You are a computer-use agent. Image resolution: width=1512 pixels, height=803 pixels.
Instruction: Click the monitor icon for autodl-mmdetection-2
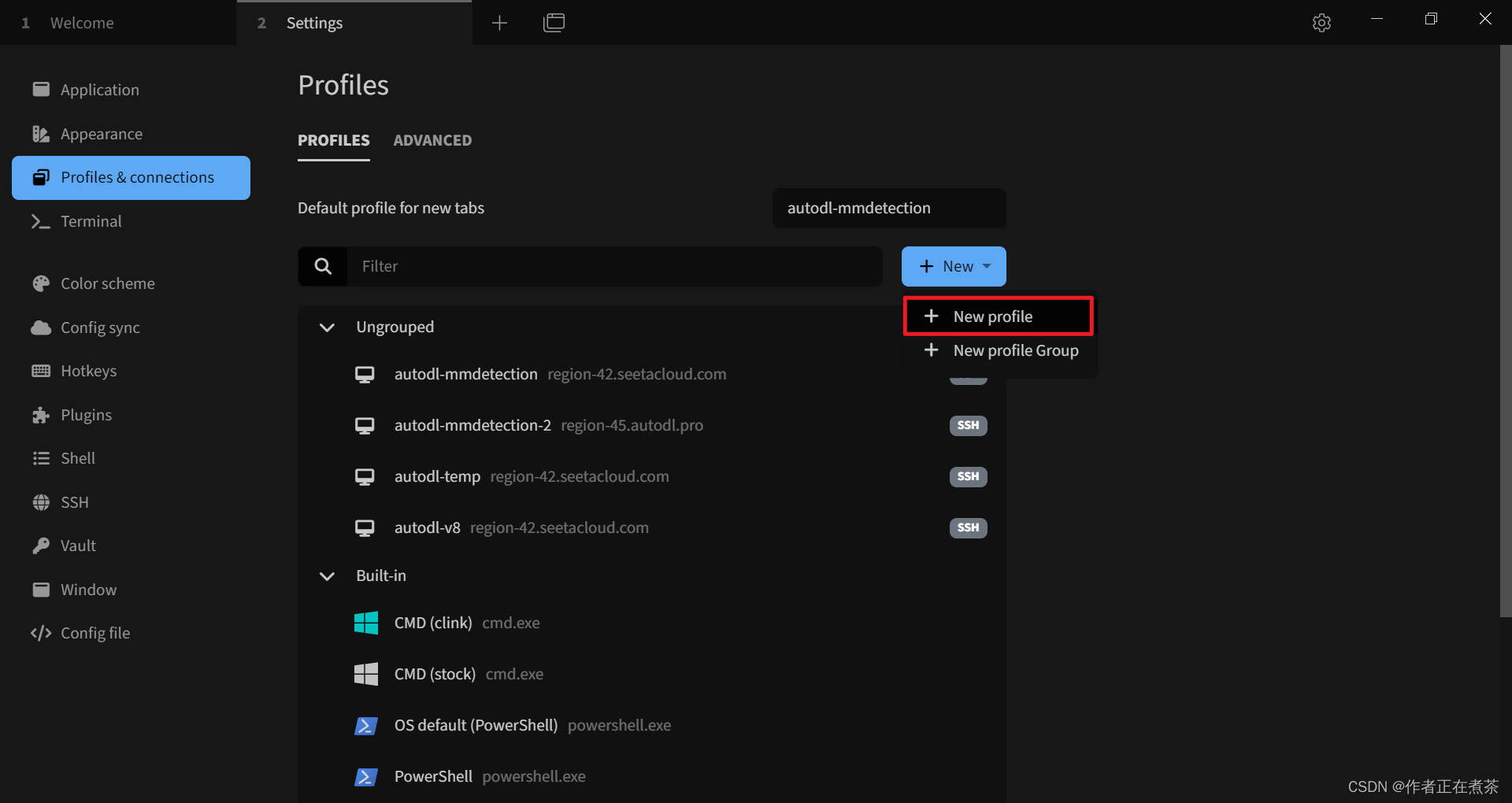(365, 425)
